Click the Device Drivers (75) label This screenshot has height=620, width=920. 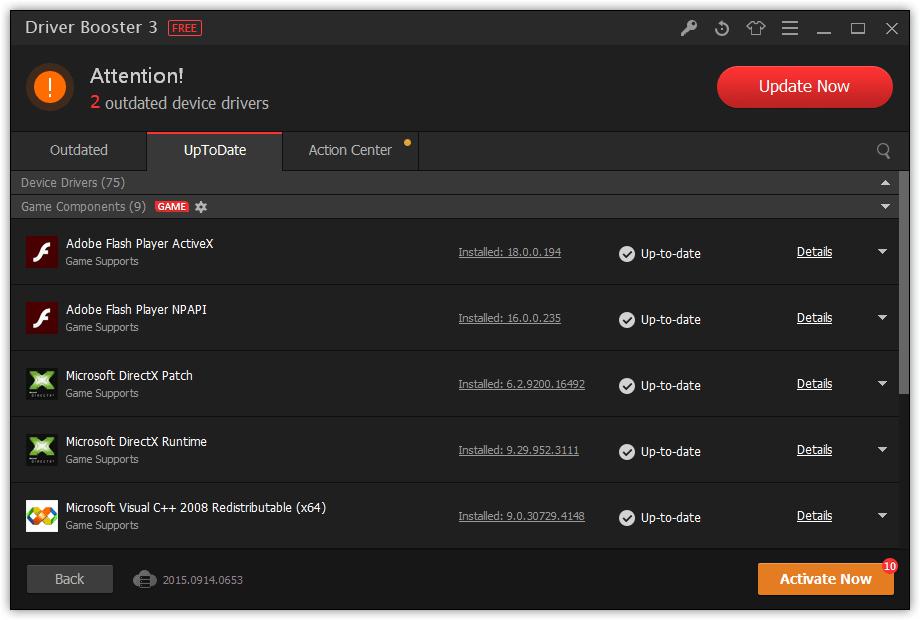(x=73, y=183)
